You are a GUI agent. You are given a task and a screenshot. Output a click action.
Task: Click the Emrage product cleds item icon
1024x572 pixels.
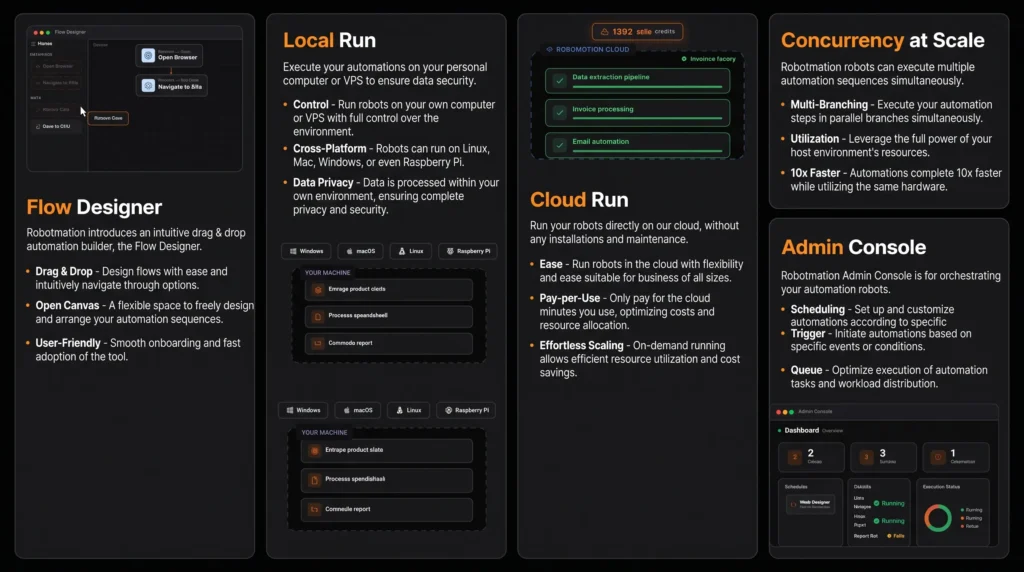[318, 289]
